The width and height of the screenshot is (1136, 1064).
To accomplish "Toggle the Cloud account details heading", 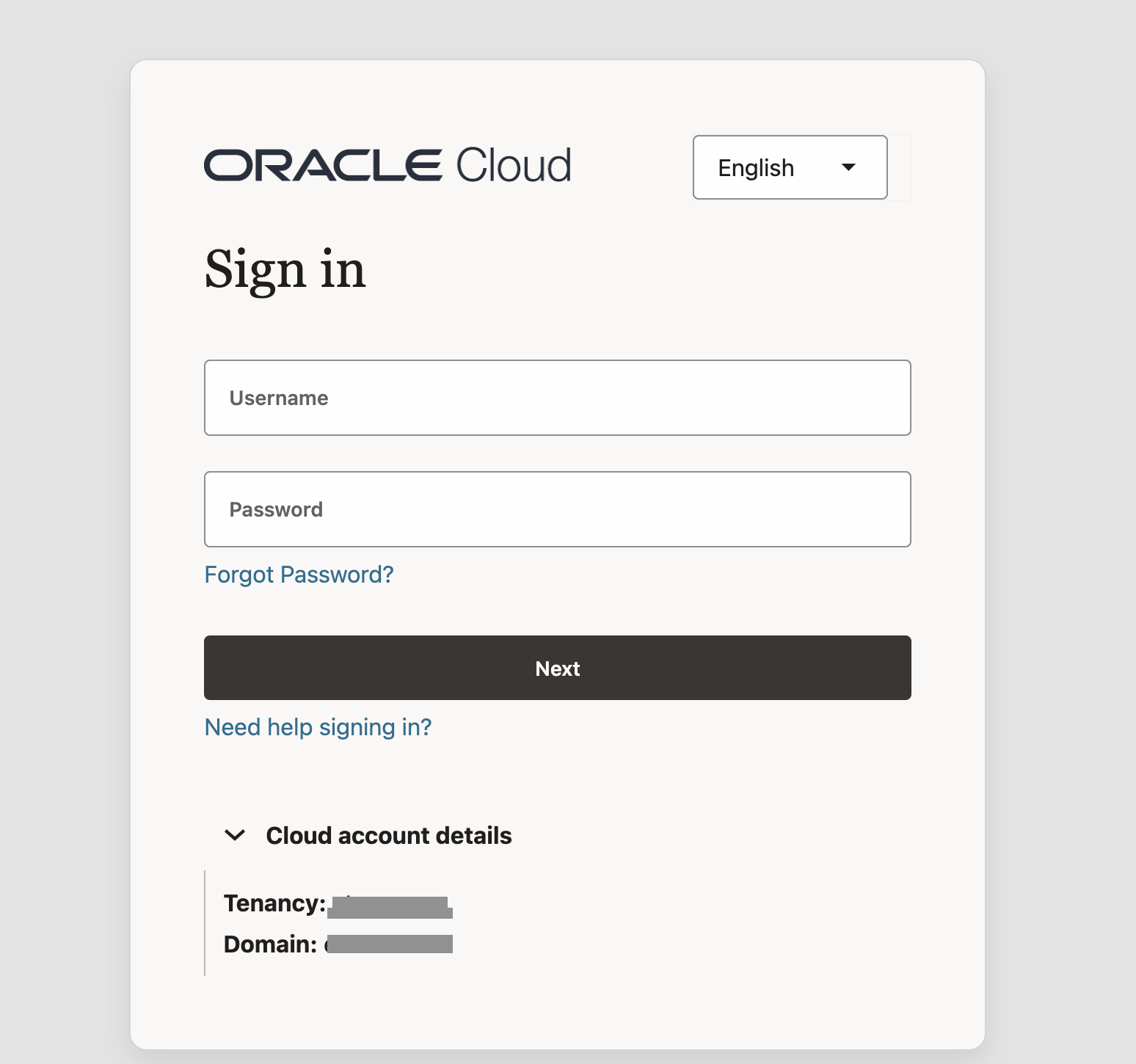I will point(388,836).
